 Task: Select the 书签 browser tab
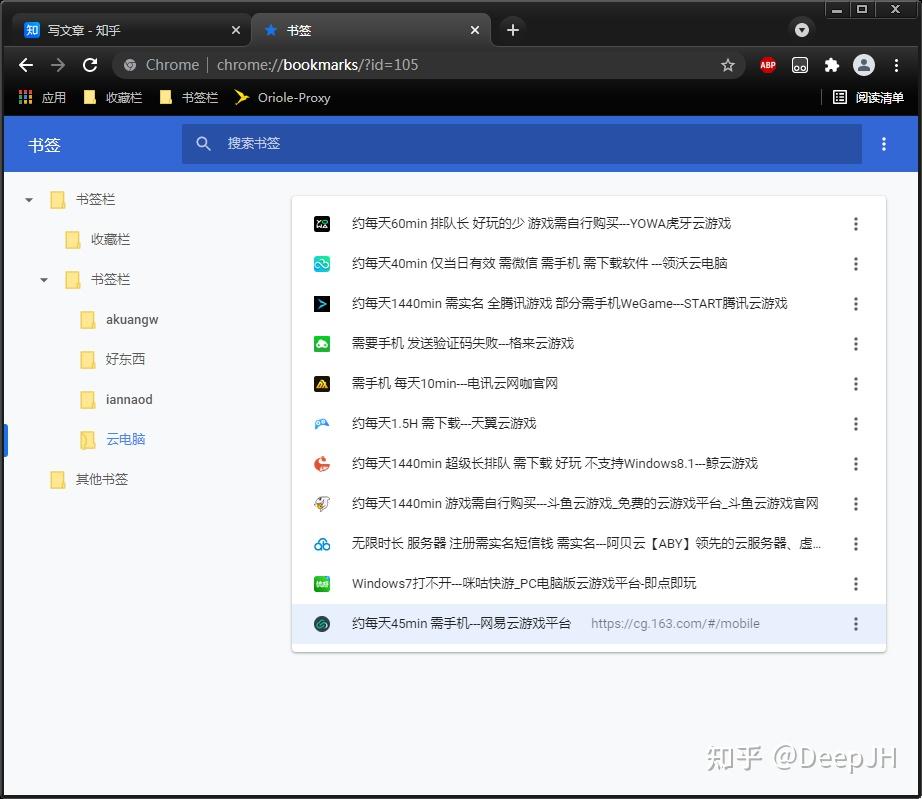pyautogui.click(x=371, y=30)
